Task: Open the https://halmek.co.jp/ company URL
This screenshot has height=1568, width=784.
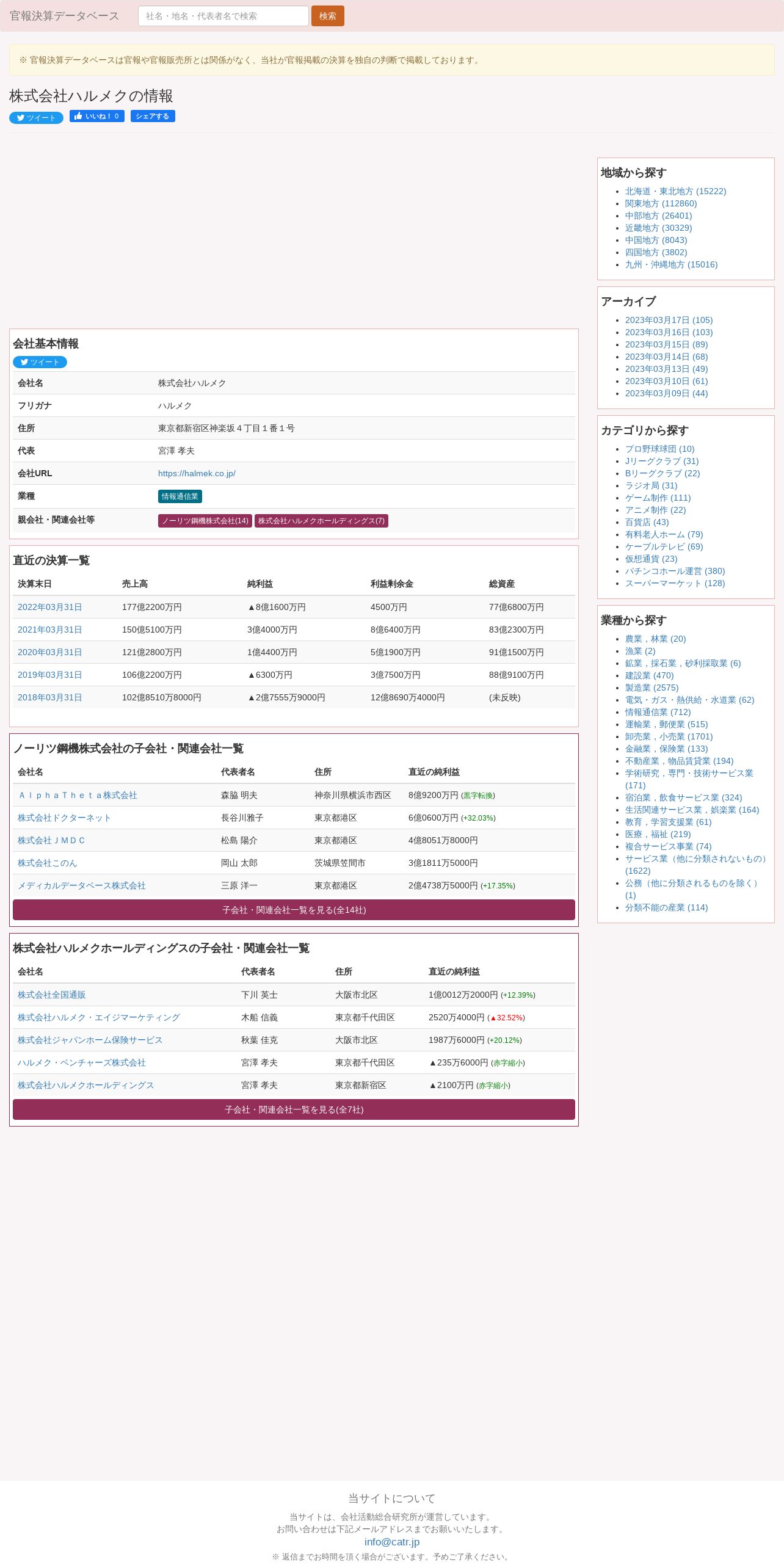Action: tap(197, 473)
